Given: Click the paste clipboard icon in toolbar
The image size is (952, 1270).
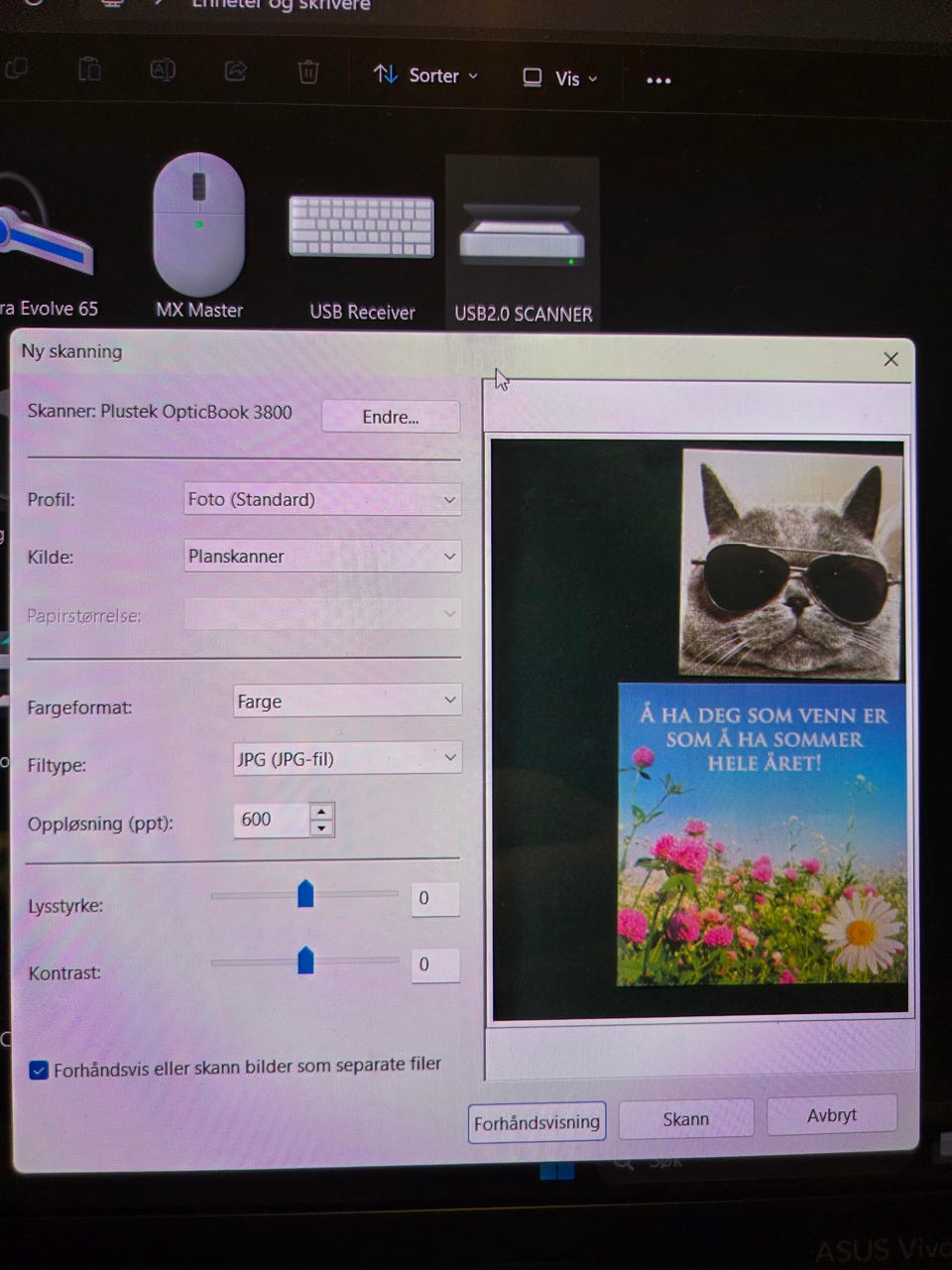Looking at the screenshot, I should coord(89,69).
